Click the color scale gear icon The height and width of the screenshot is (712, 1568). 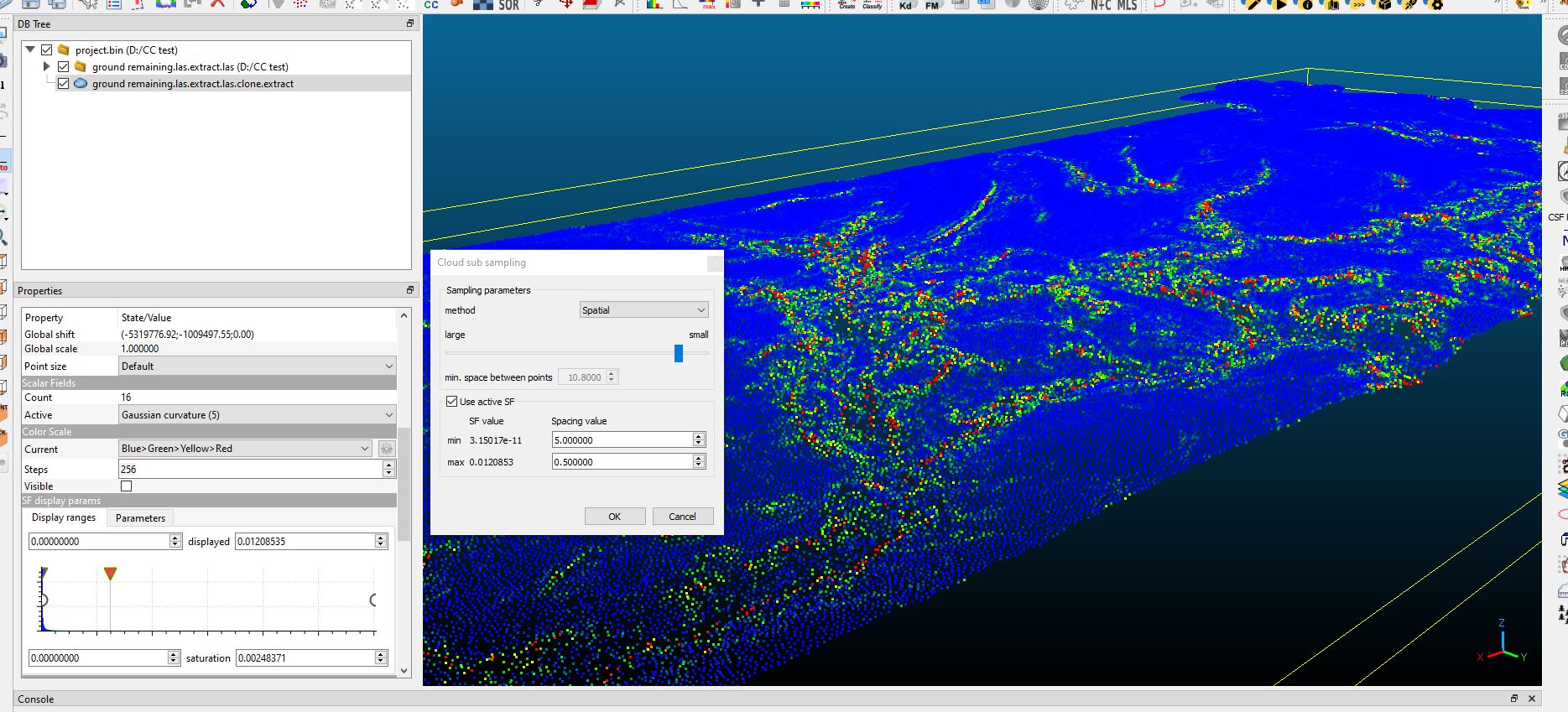click(387, 449)
